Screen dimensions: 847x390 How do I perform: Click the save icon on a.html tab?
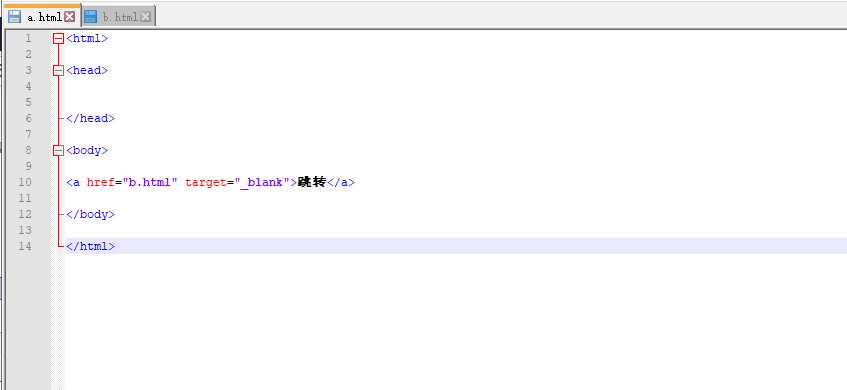(15, 16)
